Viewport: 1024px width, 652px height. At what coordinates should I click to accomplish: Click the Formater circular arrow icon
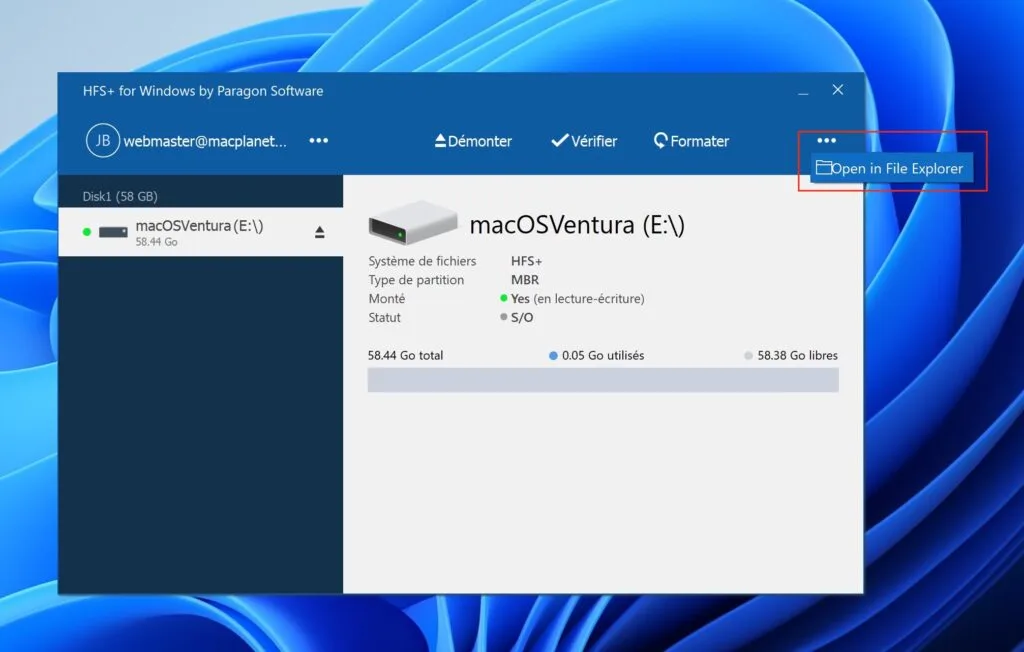pyautogui.click(x=659, y=141)
